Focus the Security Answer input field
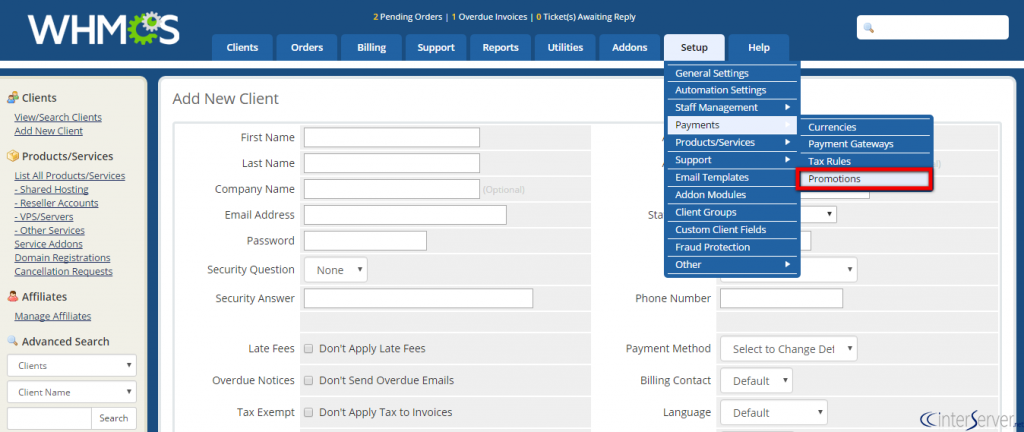The image size is (1024, 432). (419, 298)
